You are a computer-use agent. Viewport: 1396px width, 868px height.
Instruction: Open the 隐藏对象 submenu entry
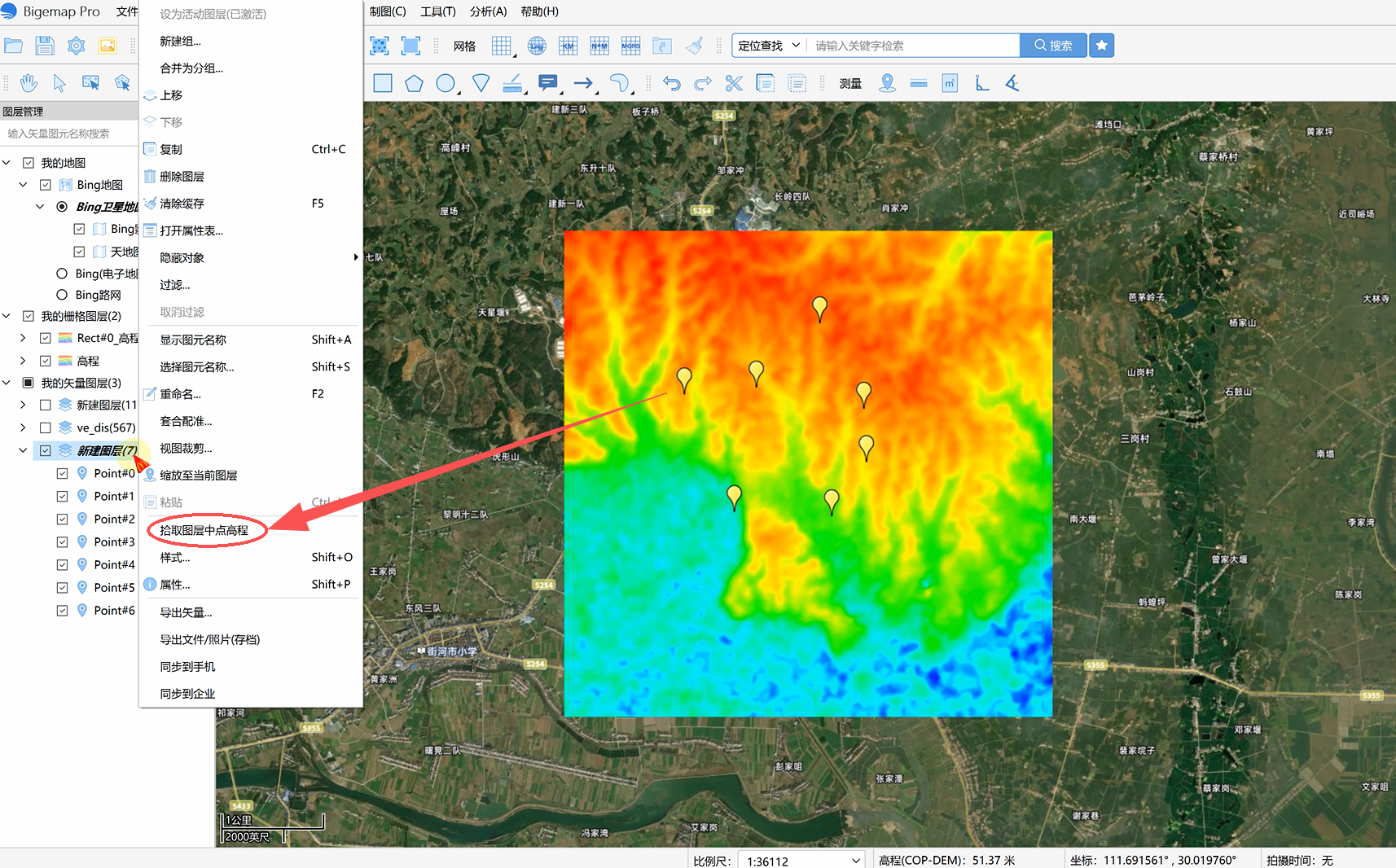(x=251, y=258)
